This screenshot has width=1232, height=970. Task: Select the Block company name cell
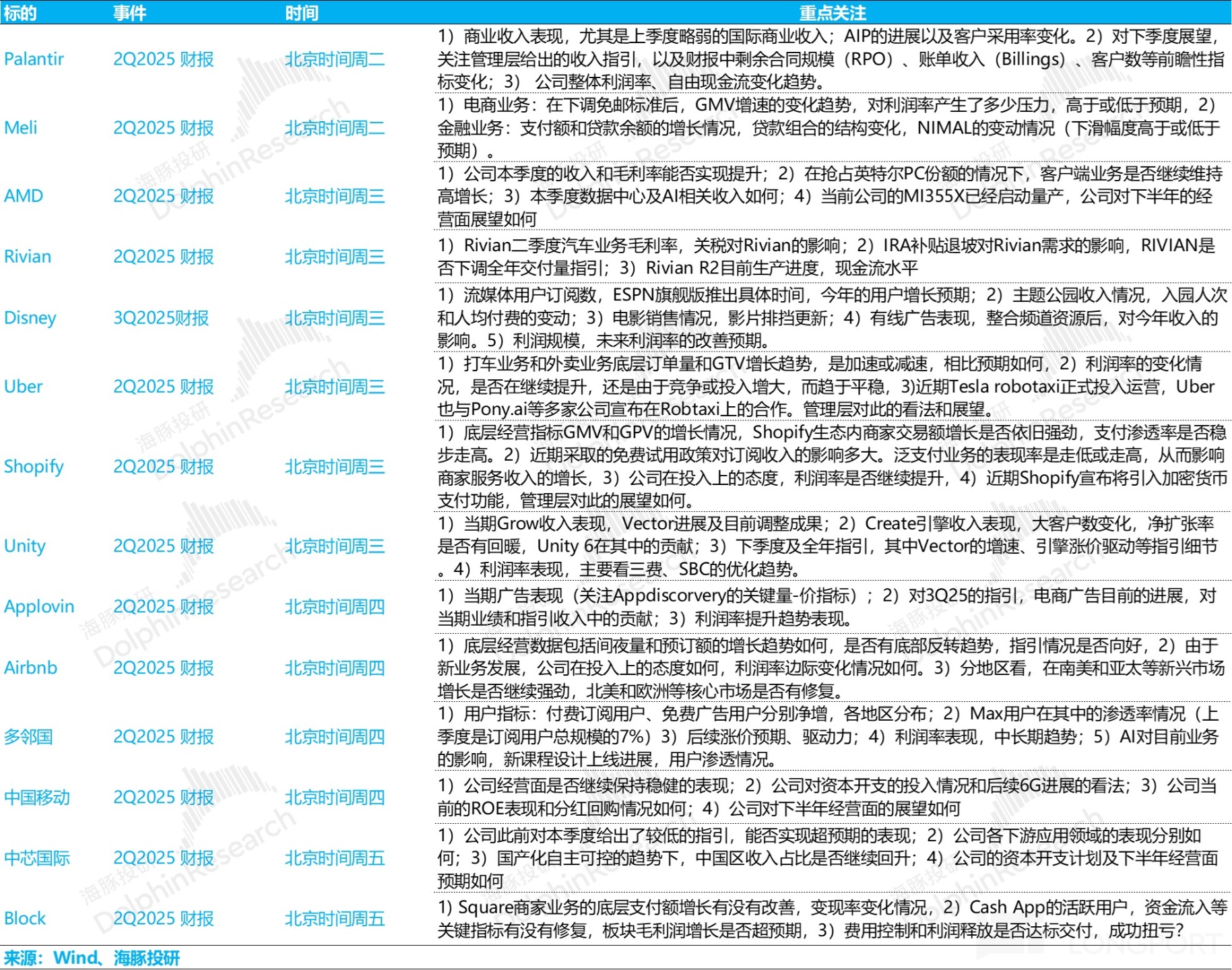(x=25, y=918)
